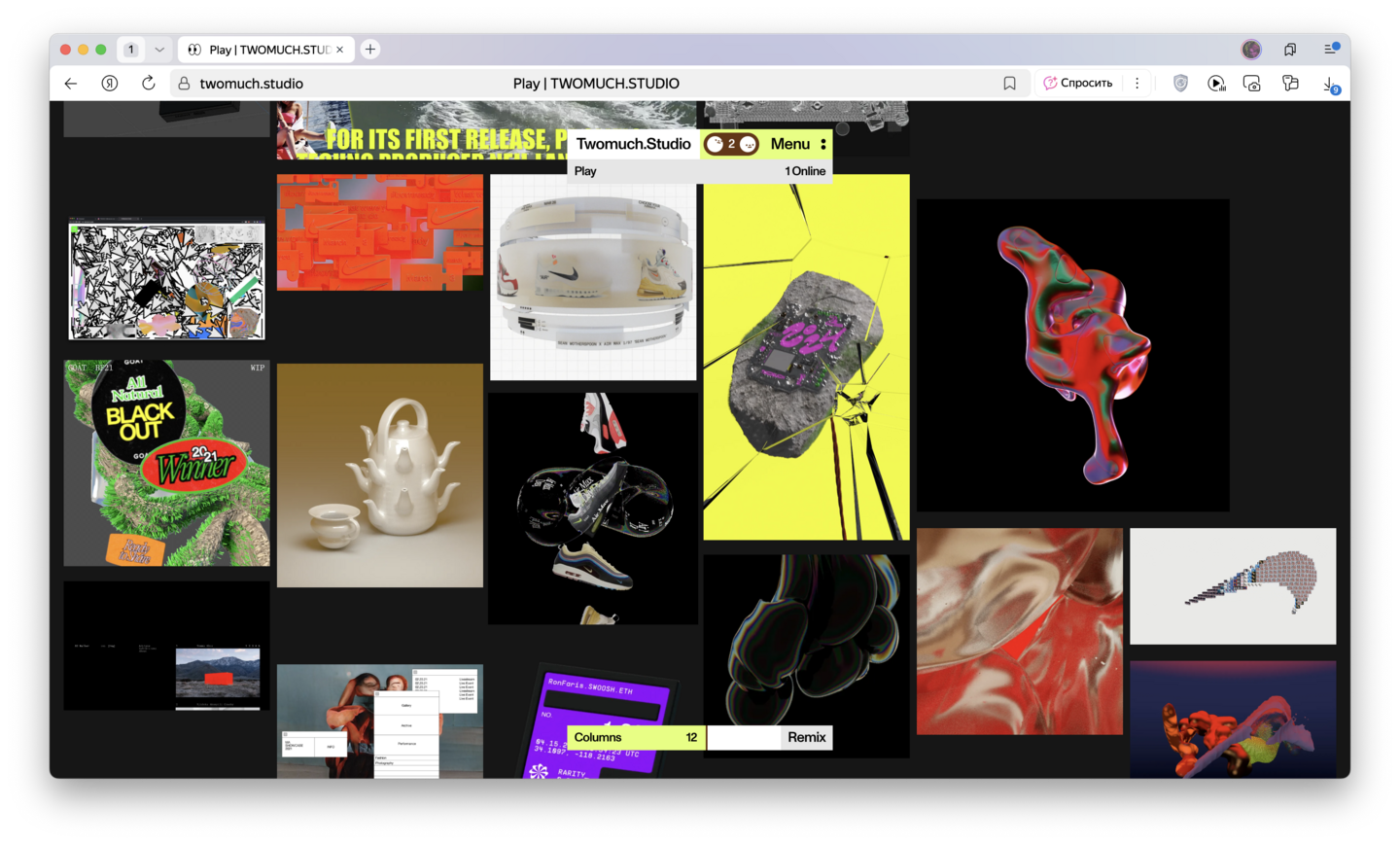Click the Twomuch.Studio logo link
Image resolution: width=1400 pixels, height=844 pixels.
[633, 144]
